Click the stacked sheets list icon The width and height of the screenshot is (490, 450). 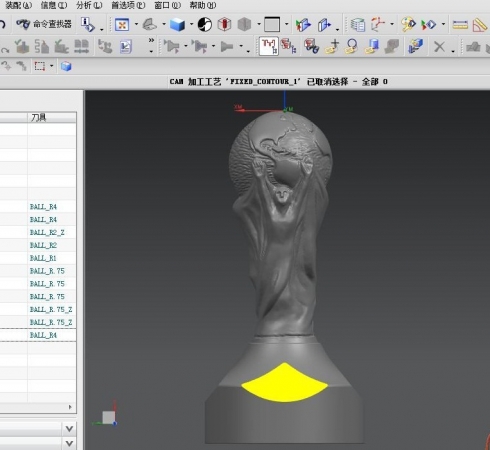click(x=358, y=25)
